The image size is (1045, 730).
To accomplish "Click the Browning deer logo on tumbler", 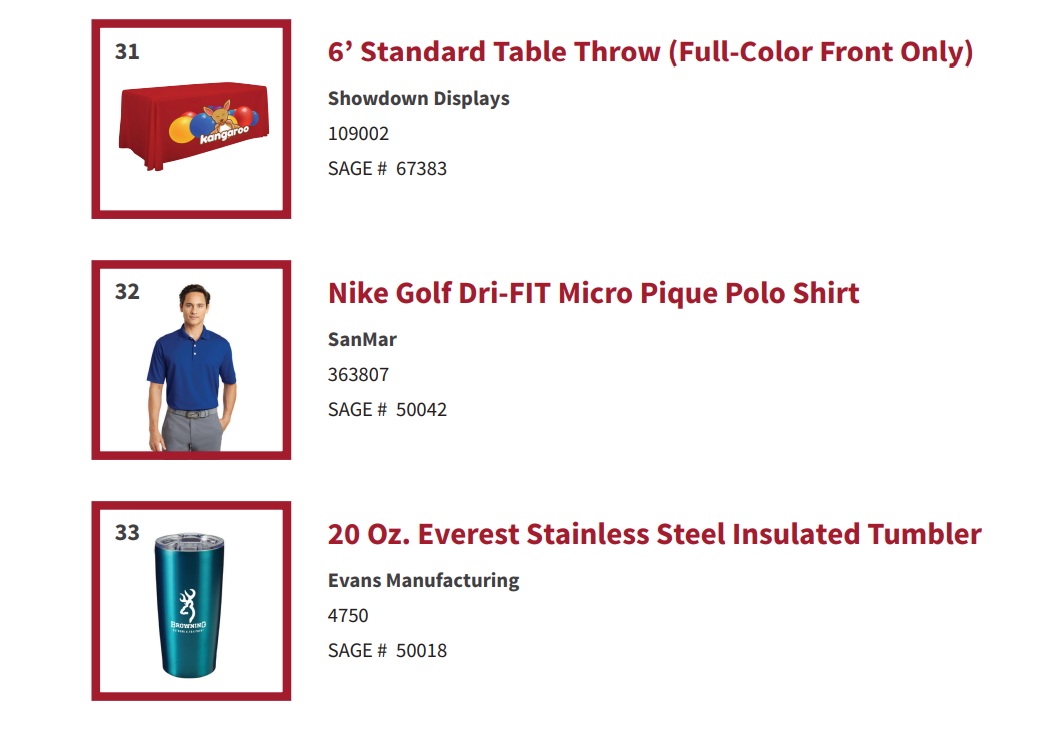I will [x=188, y=610].
